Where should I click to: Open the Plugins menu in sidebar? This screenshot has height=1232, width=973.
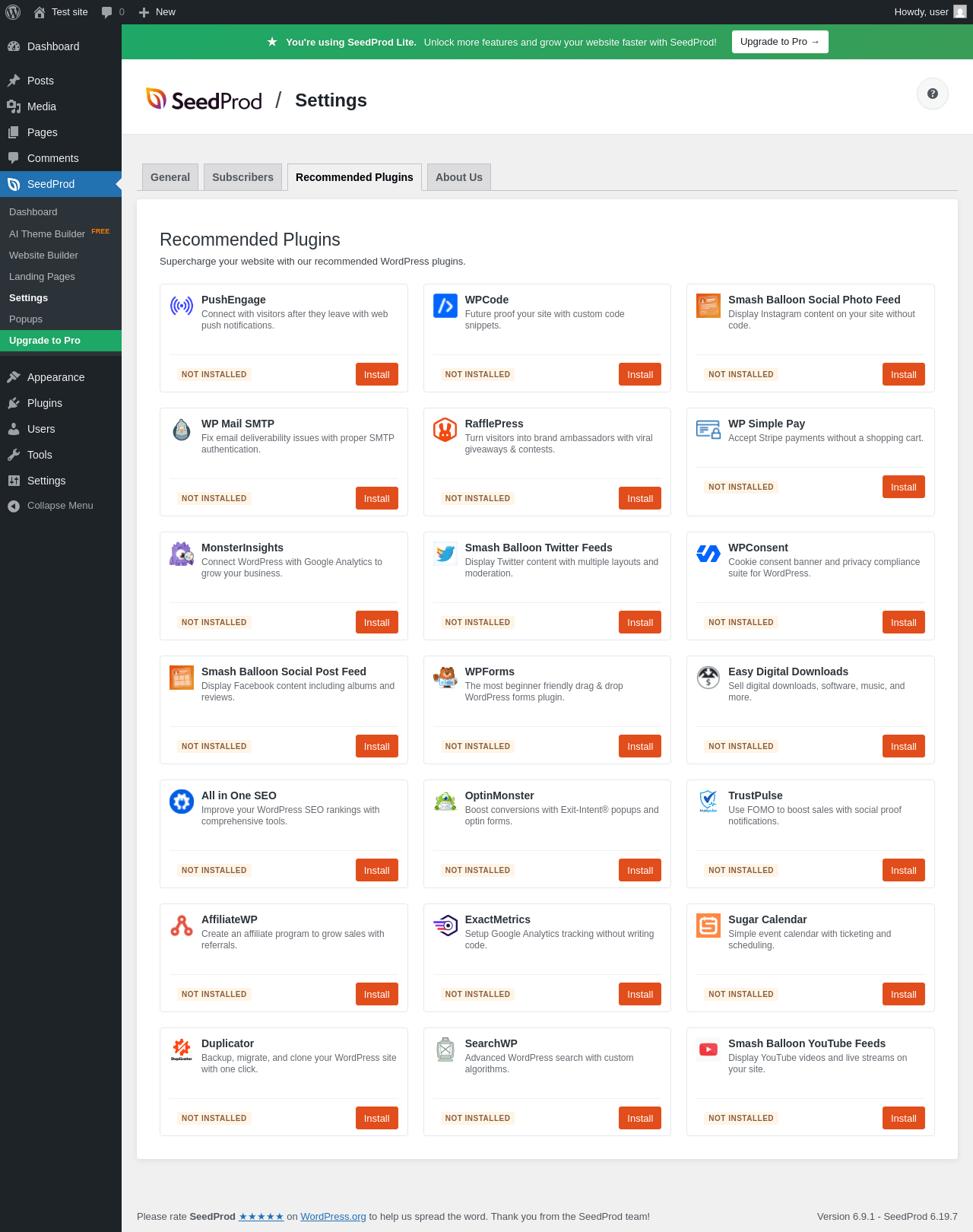pos(61,403)
